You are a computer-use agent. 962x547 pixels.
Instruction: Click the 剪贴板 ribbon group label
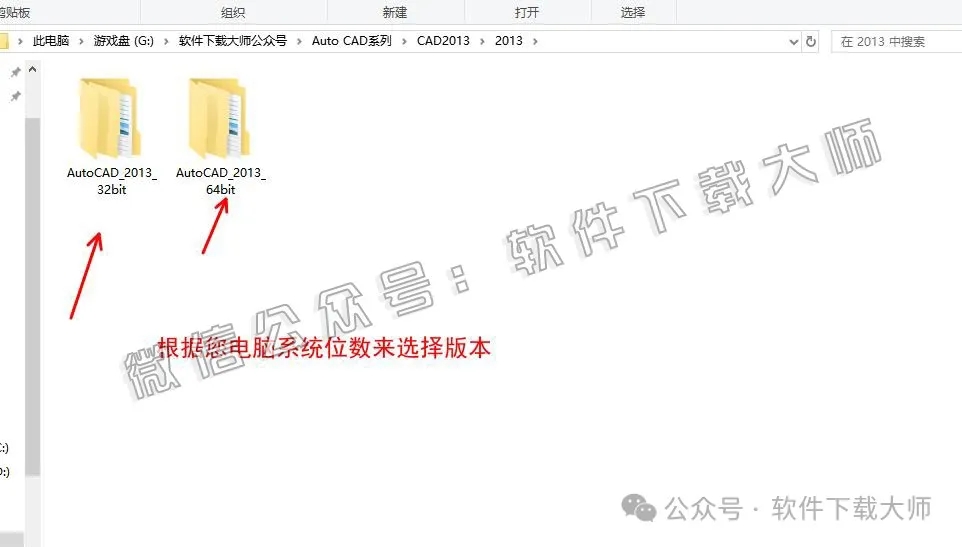[x=15, y=12]
